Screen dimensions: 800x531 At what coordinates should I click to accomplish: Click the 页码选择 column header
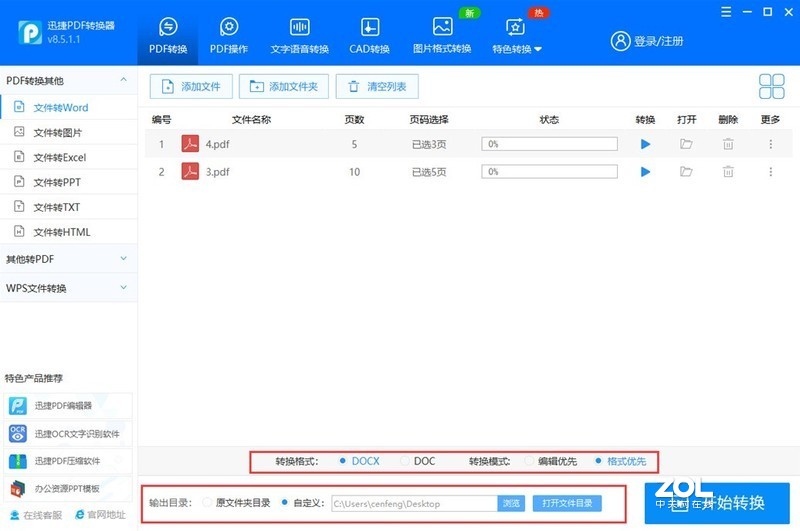click(x=429, y=120)
